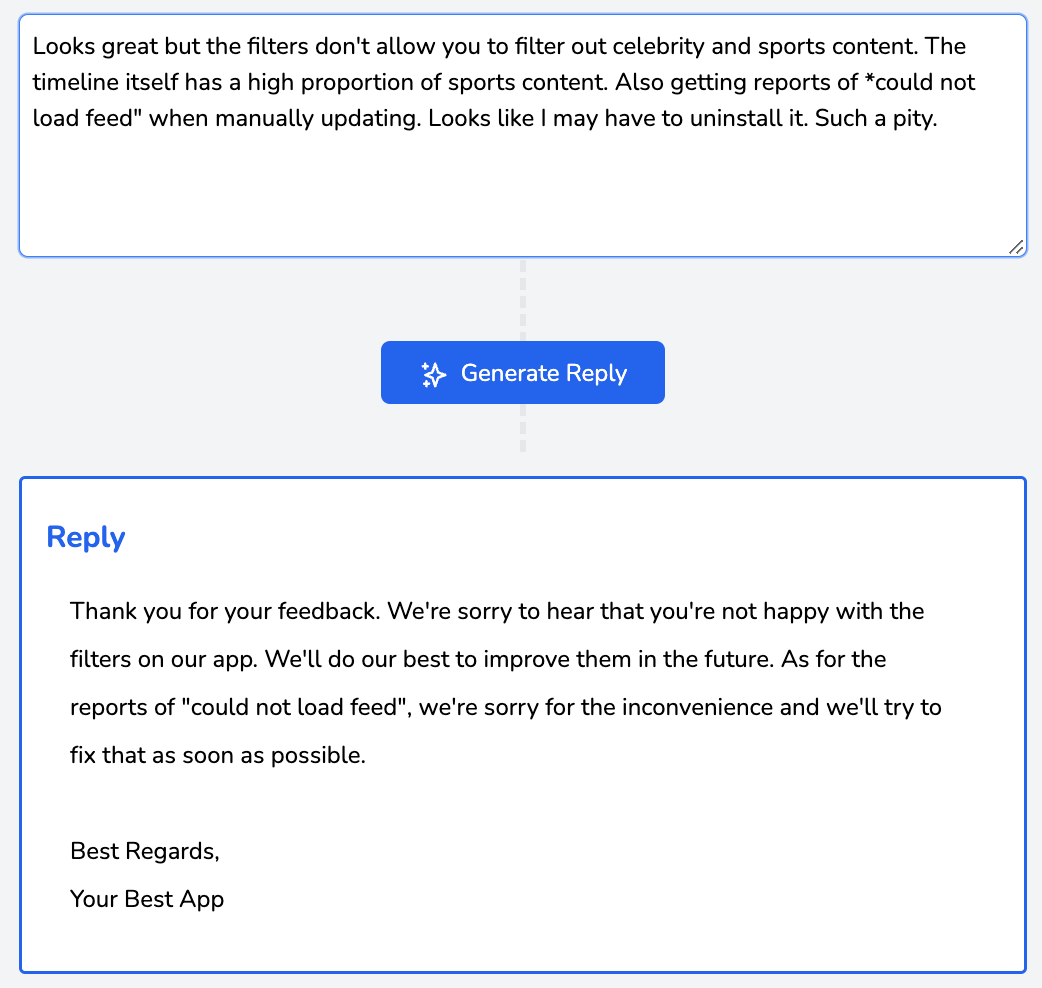Click the border of the reply card
This screenshot has height=988, width=1042.
click(520, 478)
